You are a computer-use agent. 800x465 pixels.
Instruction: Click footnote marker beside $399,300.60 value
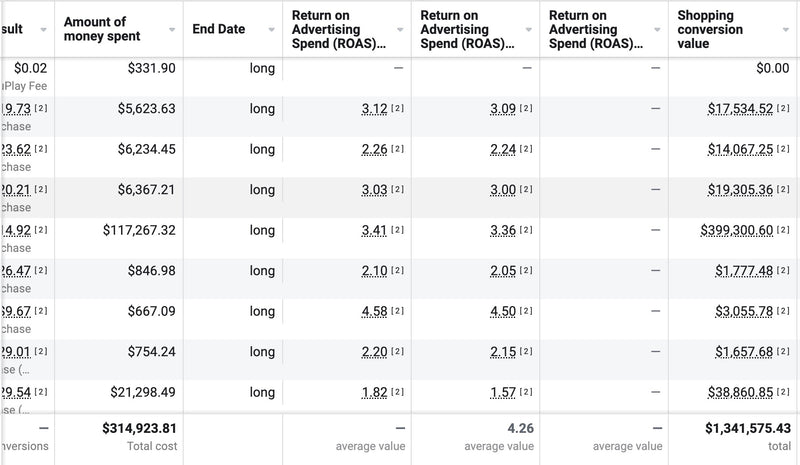coord(783,231)
